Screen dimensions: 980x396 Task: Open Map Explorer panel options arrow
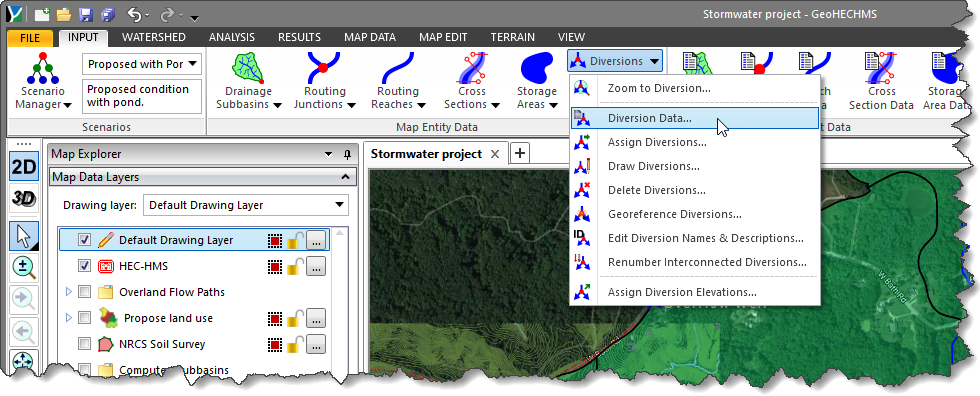pyautogui.click(x=329, y=154)
